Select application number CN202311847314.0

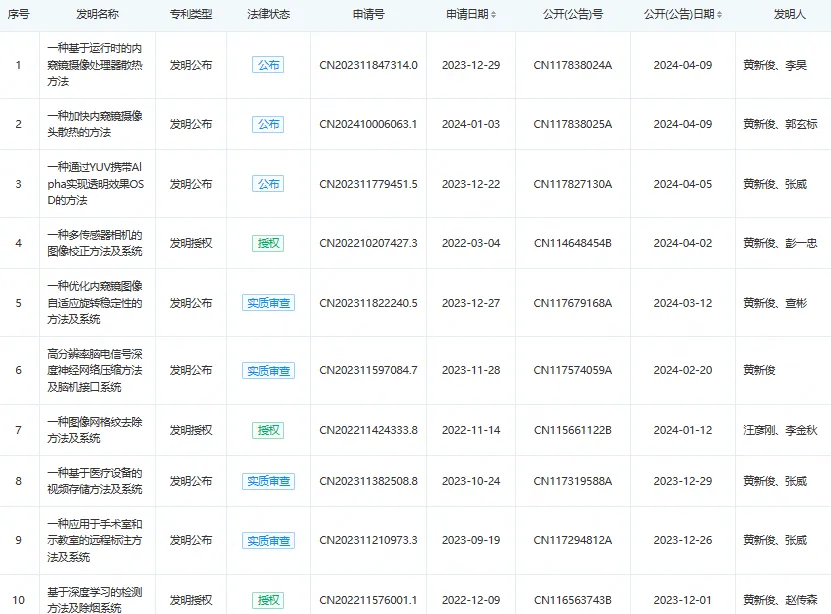click(x=368, y=65)
